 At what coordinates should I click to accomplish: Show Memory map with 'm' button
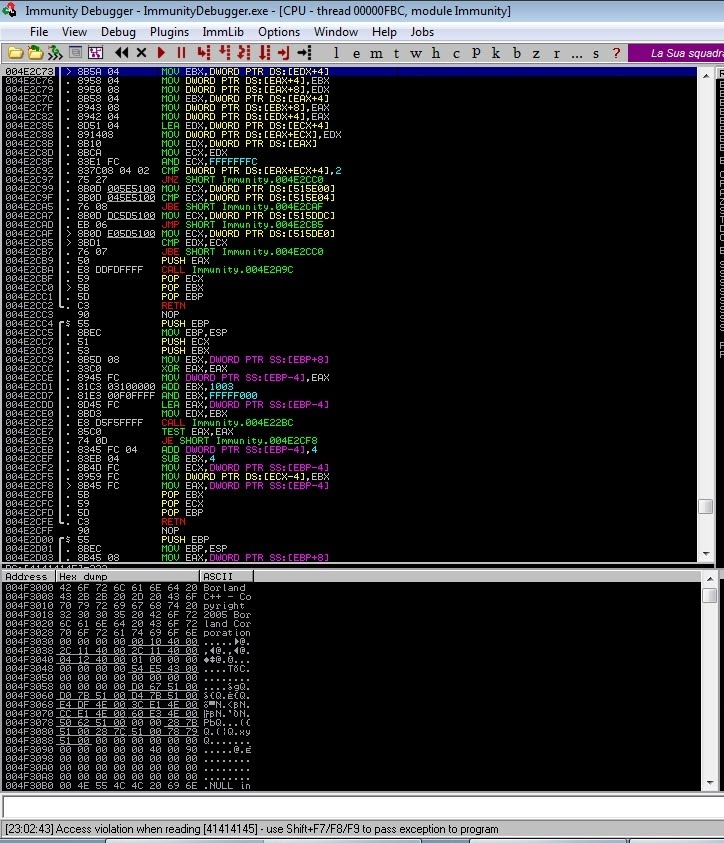[376, 53]
